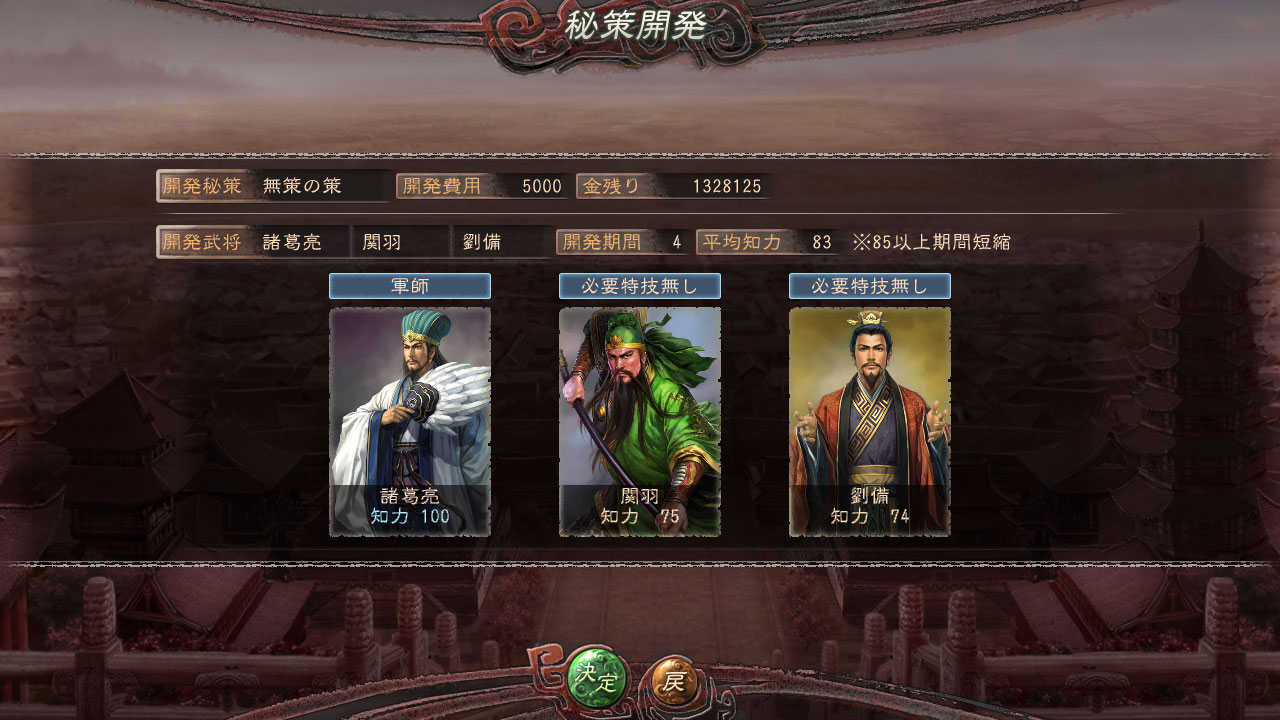Select the 諸葛亮 officer portrait card

410,422
